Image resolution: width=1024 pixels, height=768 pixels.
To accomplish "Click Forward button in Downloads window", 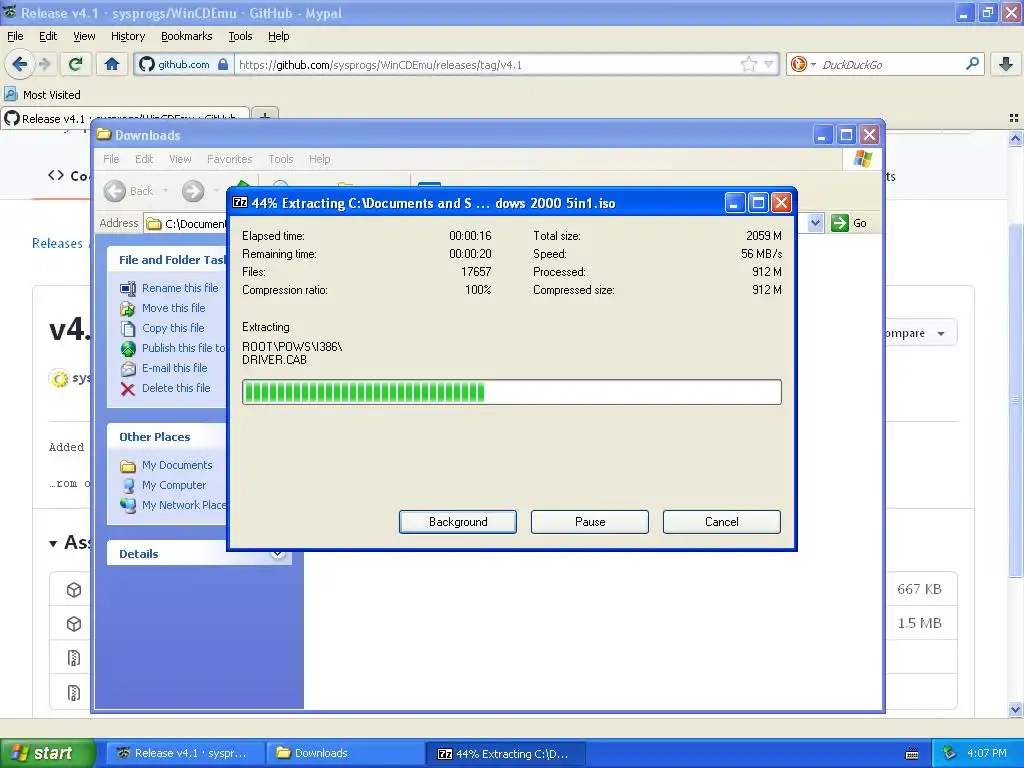I will coord(193,191).
